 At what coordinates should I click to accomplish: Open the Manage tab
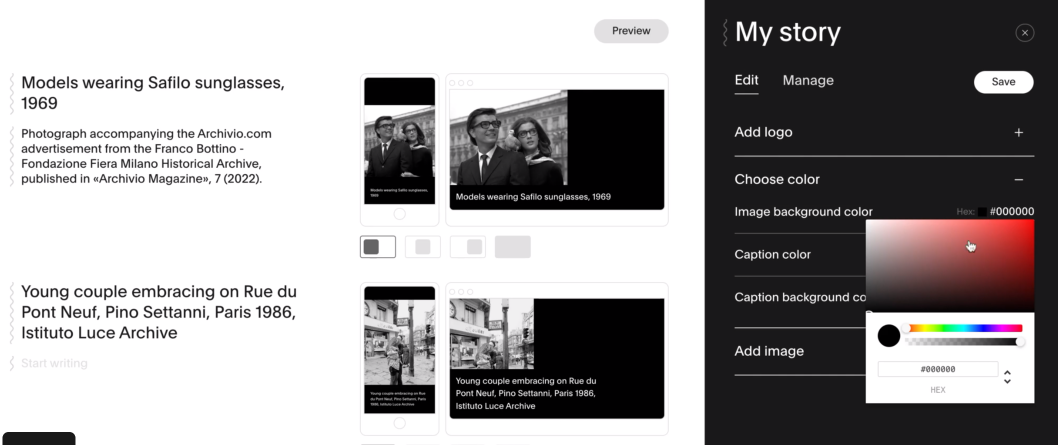[808, 80]
